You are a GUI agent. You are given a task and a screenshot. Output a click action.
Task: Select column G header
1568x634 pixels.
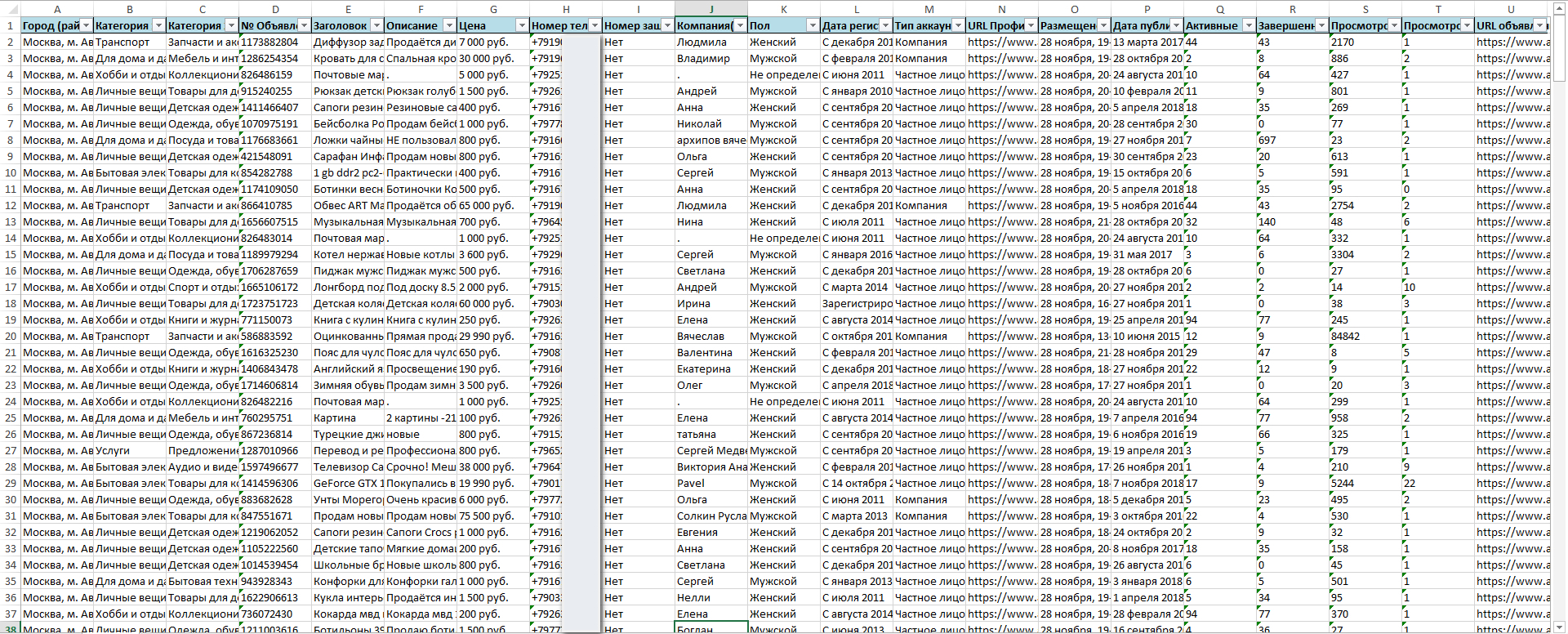tap(492, 9)
